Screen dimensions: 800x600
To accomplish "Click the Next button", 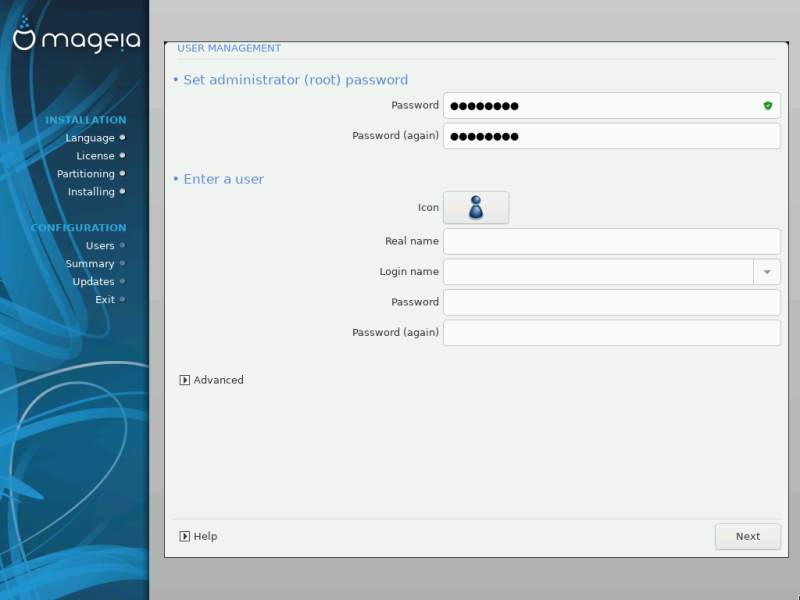I will coord(747,536).
